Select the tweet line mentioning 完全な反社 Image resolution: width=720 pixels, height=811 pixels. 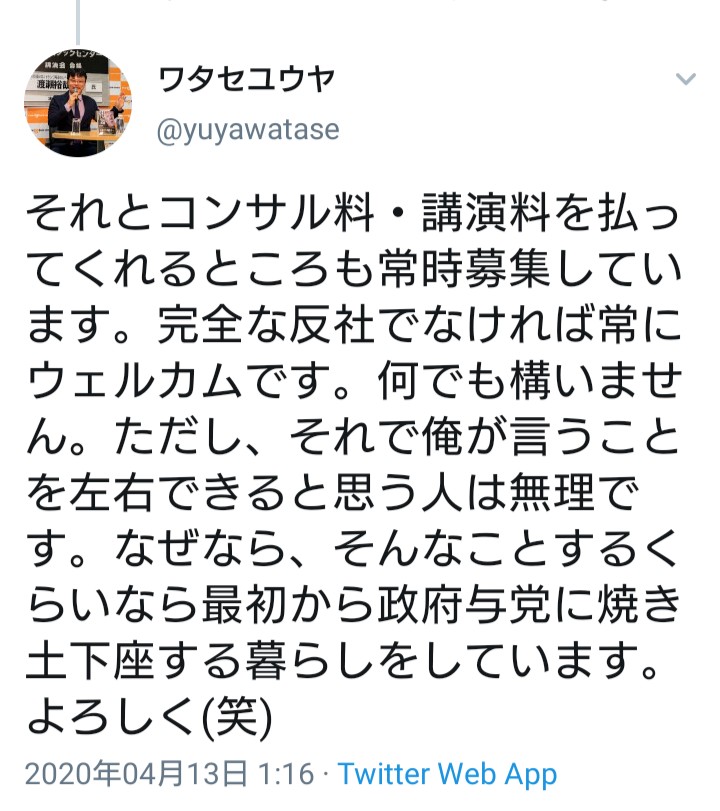pyautogui.click(x=354, y=325)
